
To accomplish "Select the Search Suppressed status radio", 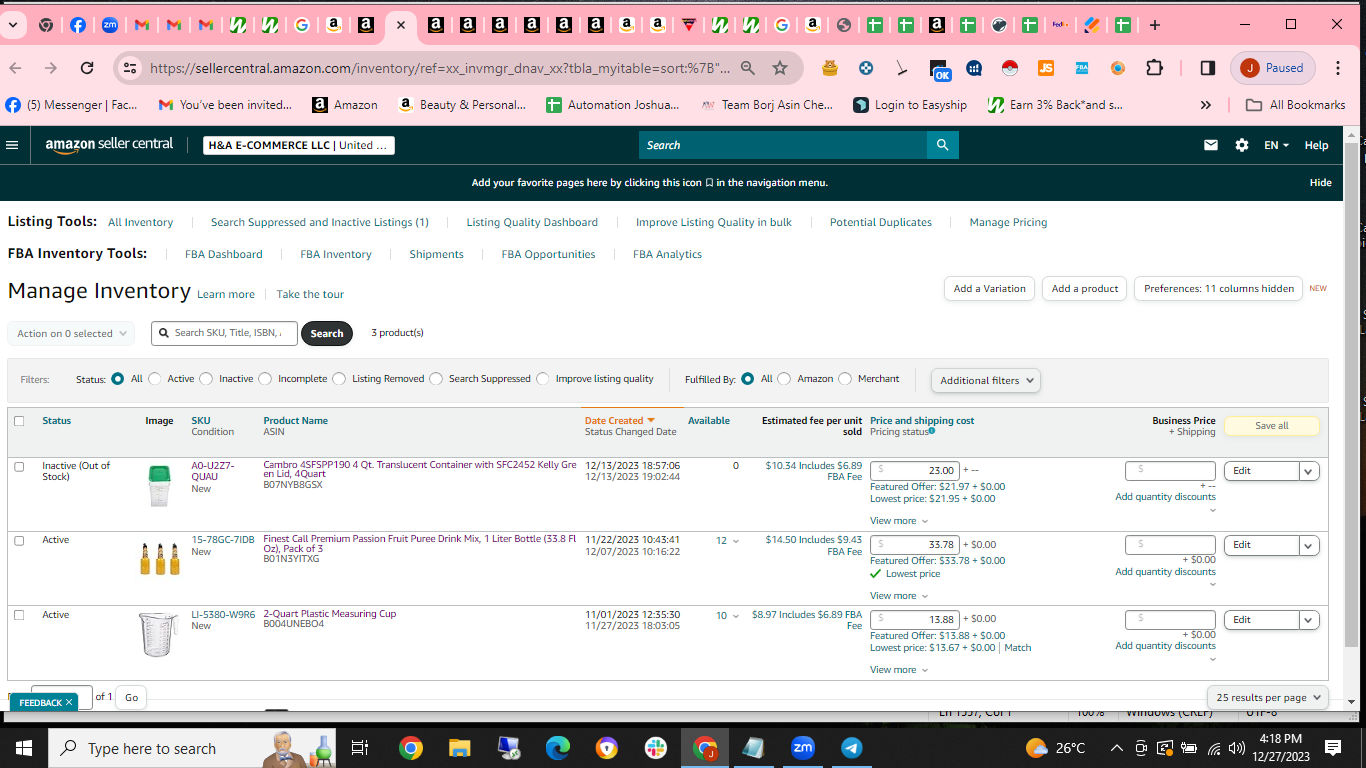I will tap(436, 379).
